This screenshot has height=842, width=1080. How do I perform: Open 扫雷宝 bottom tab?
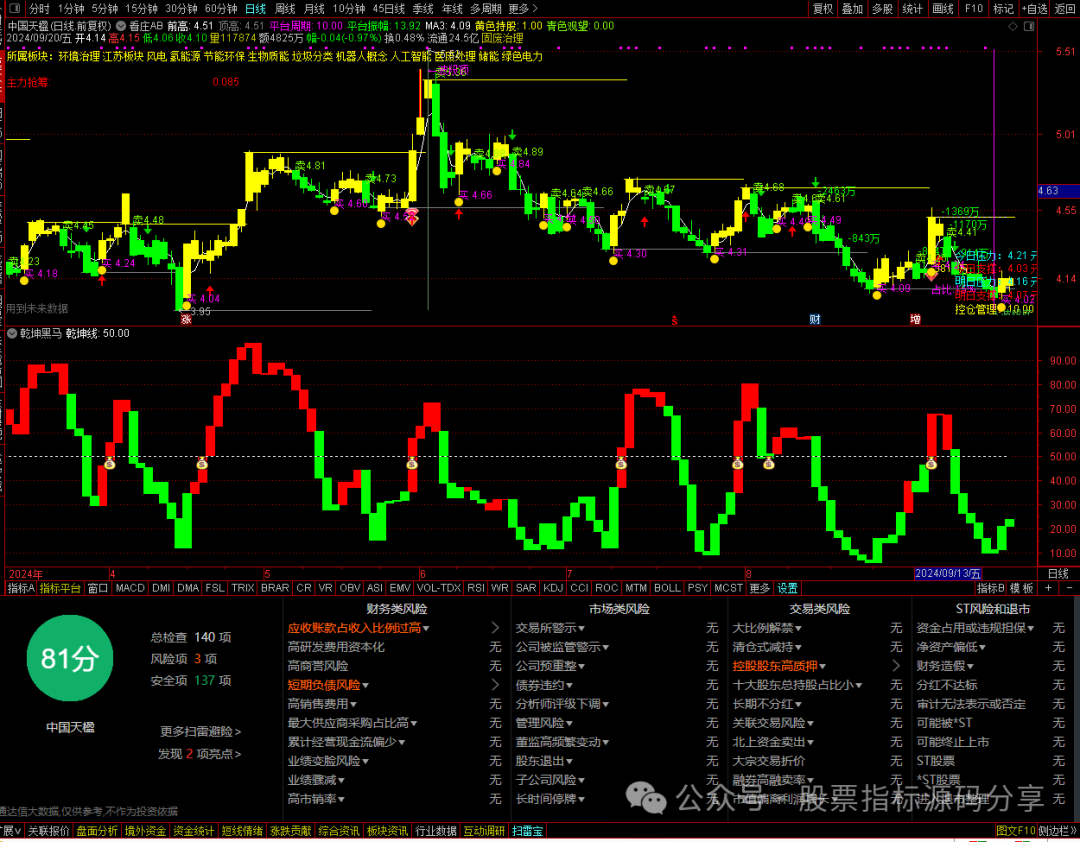pyautogui.click(x=527, y=831)
